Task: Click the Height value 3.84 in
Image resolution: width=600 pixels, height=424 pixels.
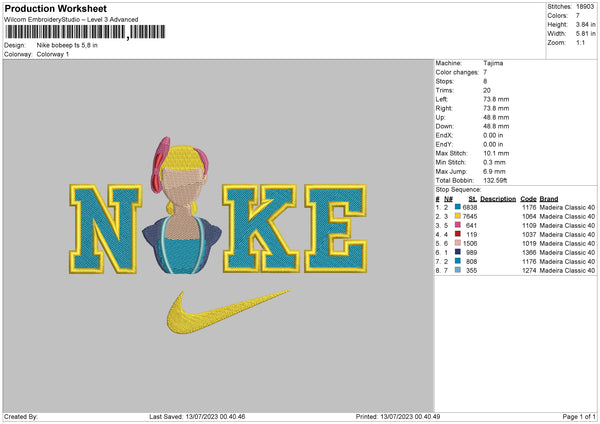Action: [585, 24]
